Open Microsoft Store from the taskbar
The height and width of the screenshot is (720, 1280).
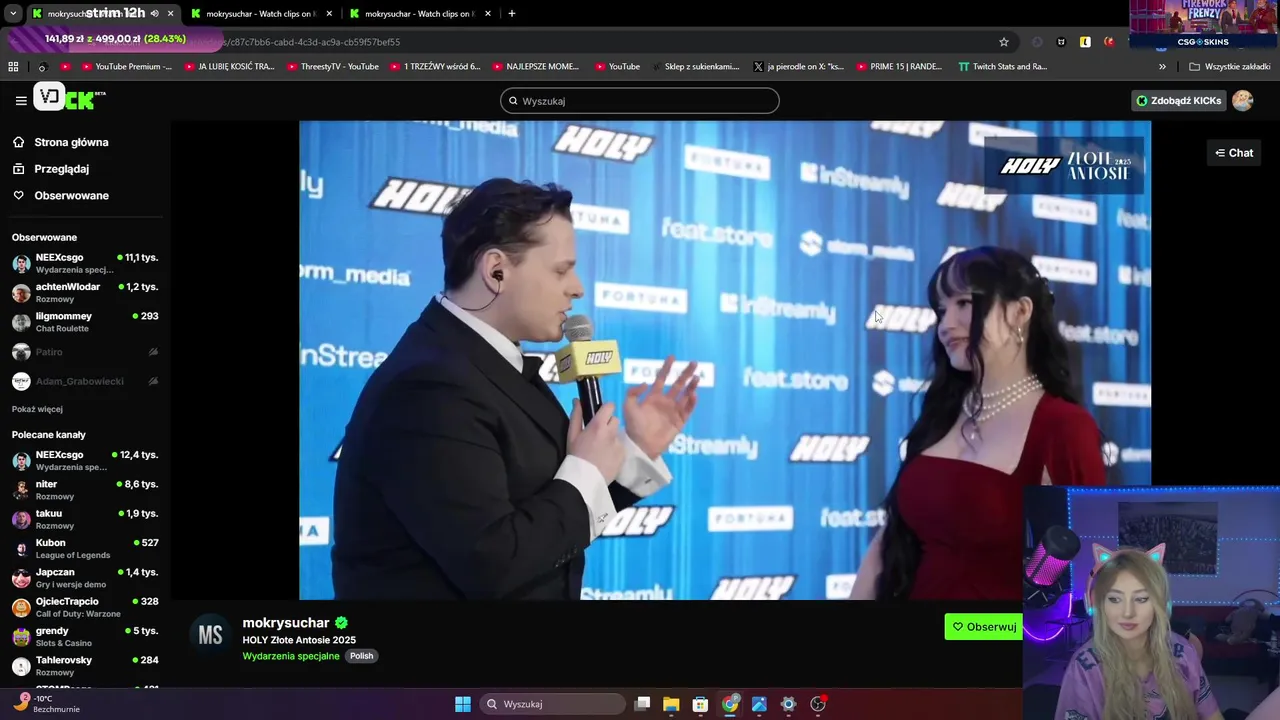700,704
